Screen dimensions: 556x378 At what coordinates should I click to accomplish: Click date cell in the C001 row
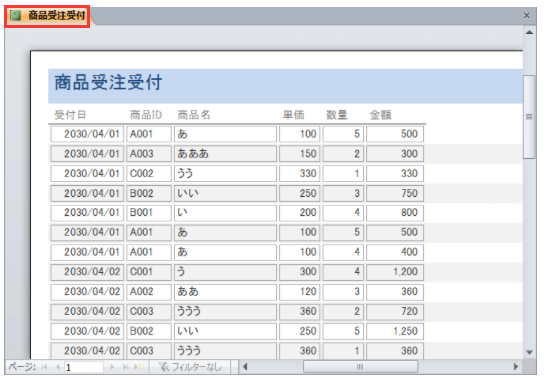click(87, 272)
